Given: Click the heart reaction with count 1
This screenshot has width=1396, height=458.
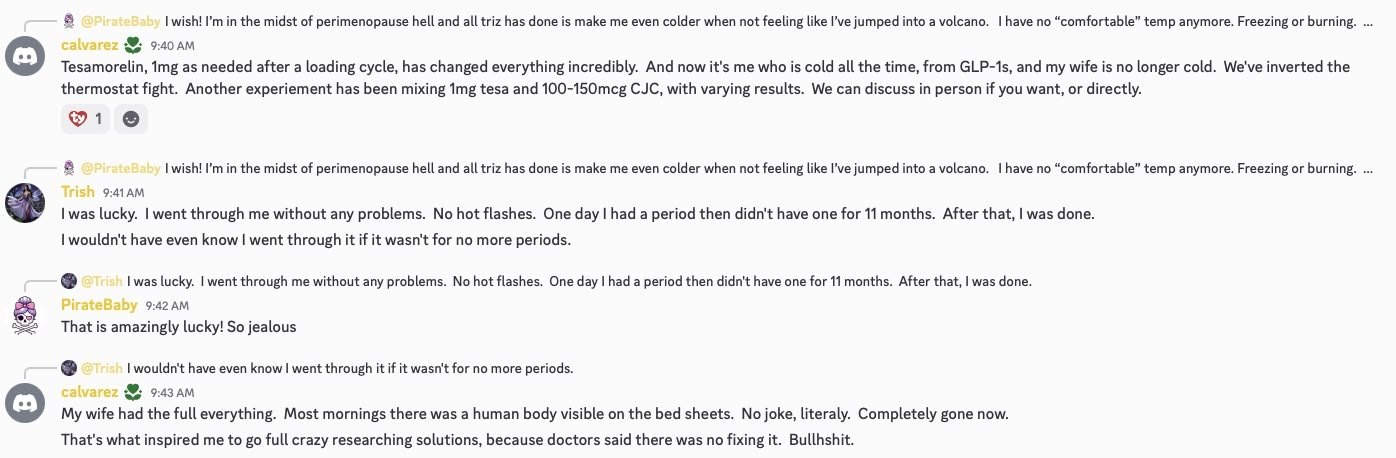Looking at the screenshot, I should coord(84,119).
